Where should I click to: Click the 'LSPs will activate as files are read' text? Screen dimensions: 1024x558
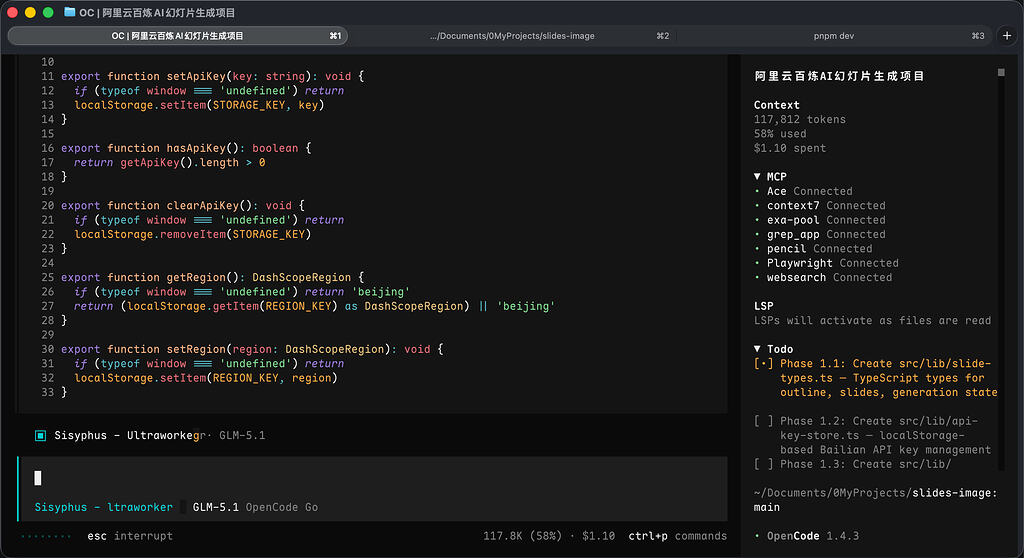[x=872, y=320]
